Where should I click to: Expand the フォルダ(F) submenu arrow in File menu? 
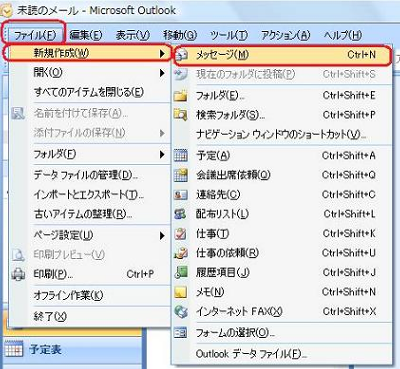tap(162, 154)
